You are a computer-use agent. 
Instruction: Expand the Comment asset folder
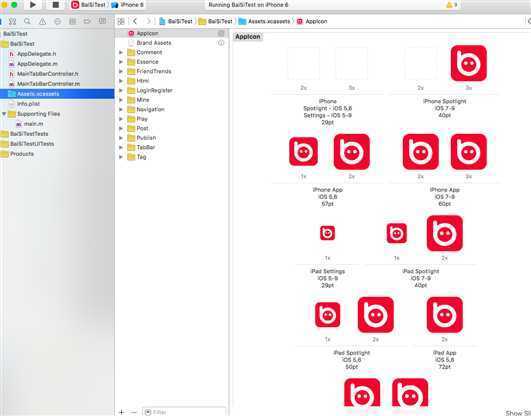(x=121, y=53)
